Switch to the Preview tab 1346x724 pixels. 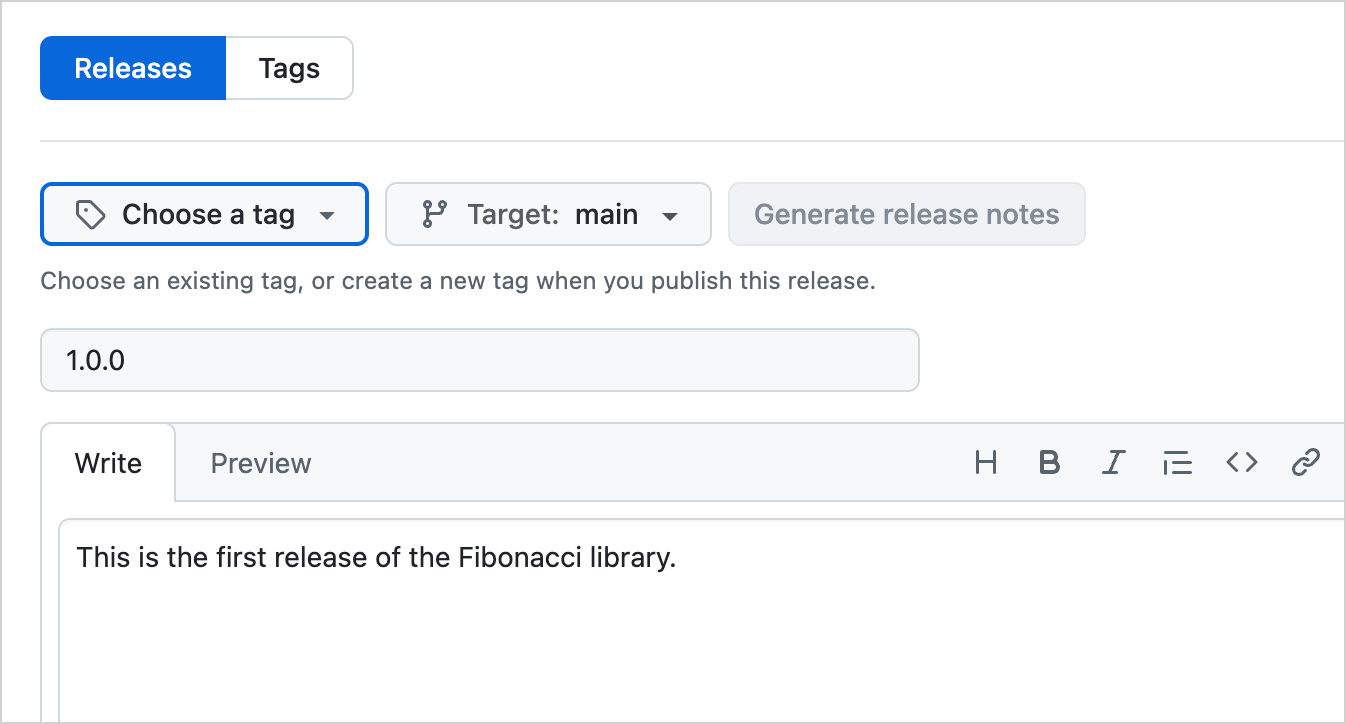tap(260, 462)
